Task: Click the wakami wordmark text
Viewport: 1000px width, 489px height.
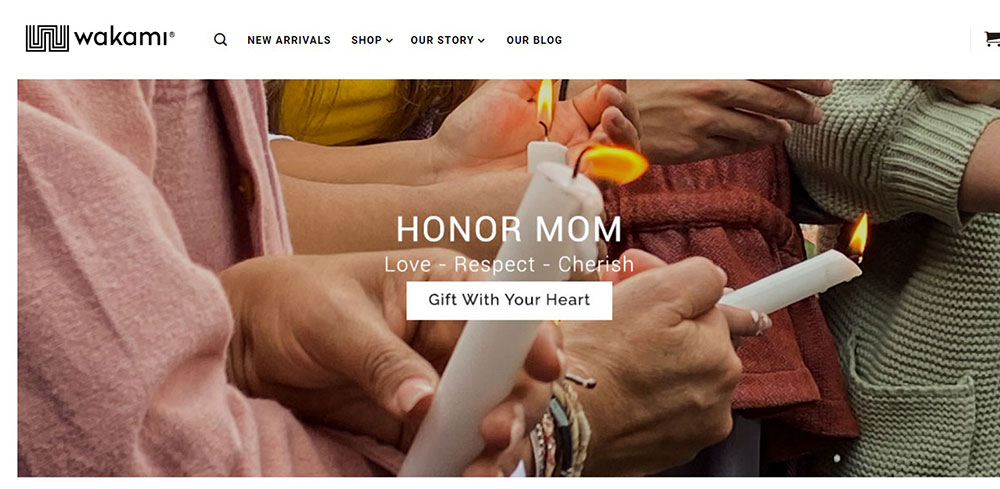Action: (x=121, y=38)
